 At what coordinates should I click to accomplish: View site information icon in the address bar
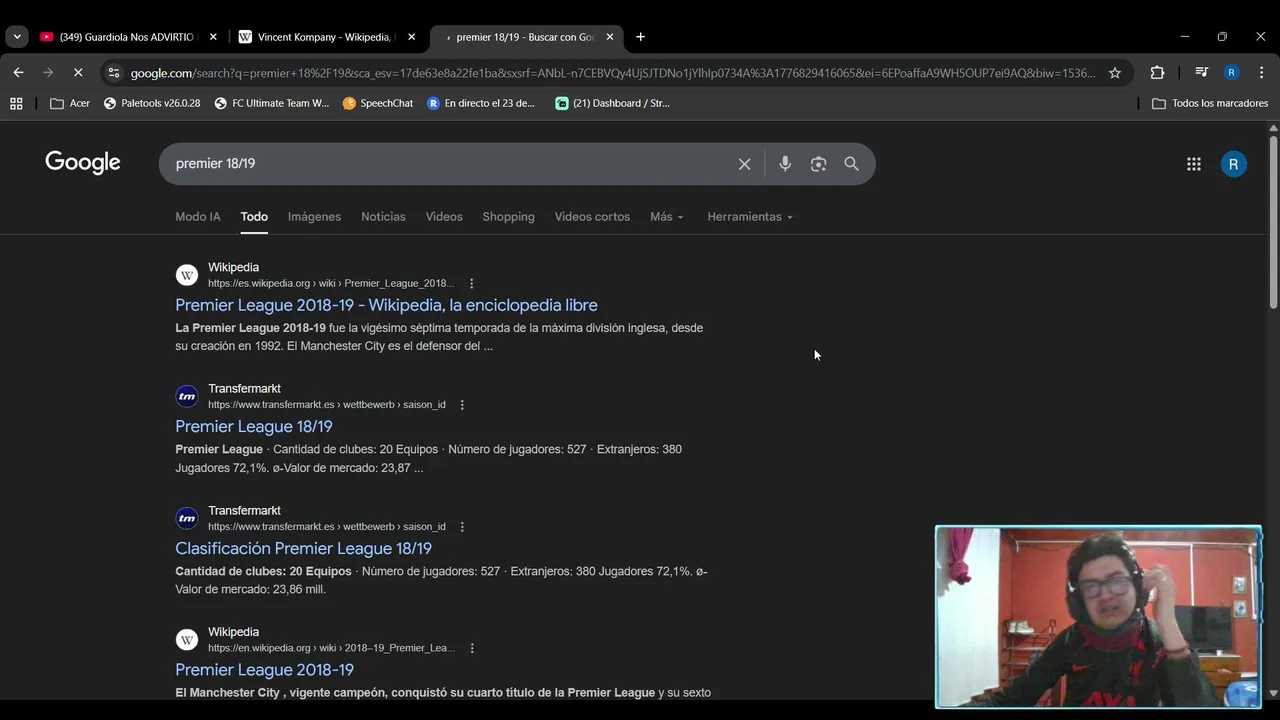click(113, 73)
